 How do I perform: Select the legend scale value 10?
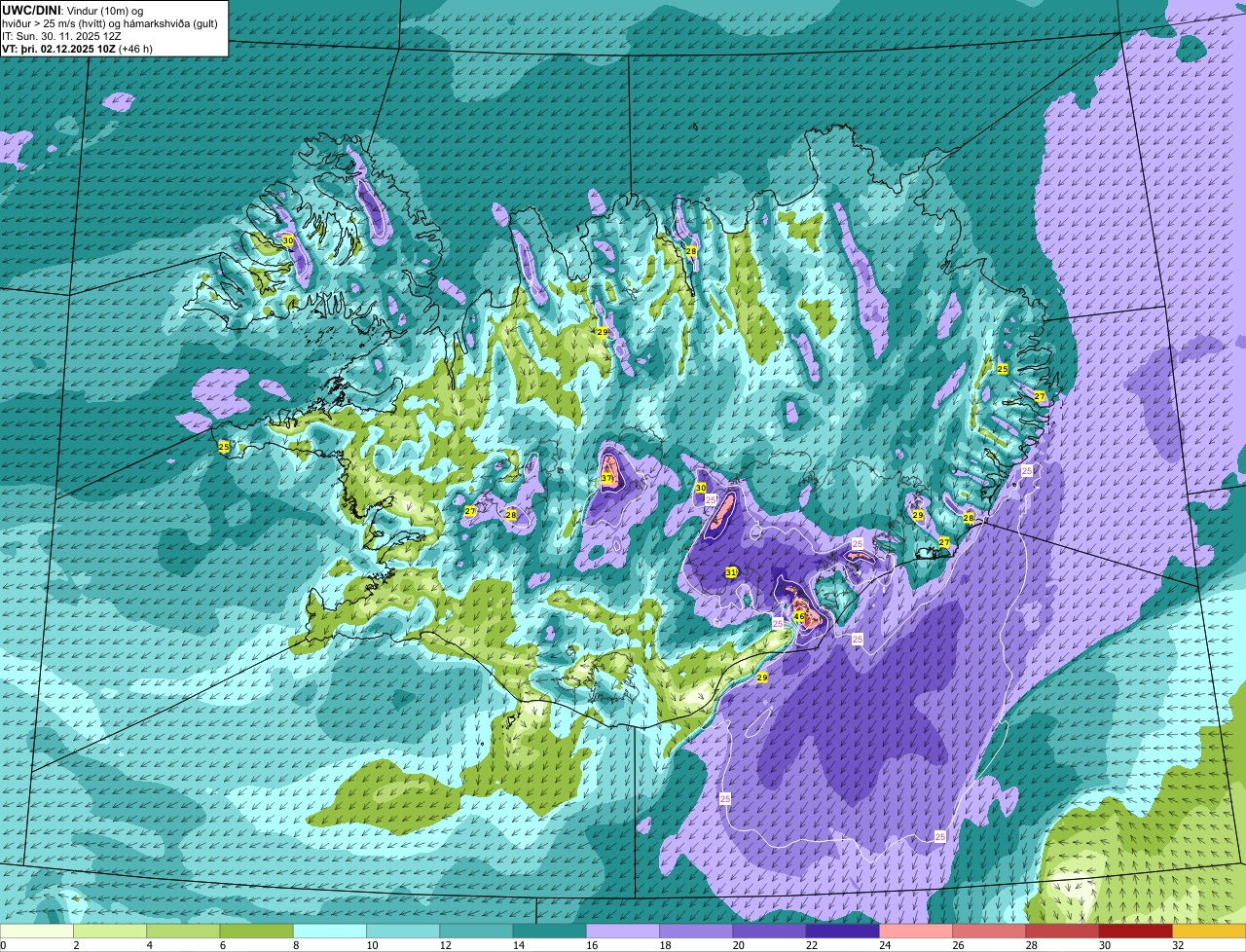372,945
